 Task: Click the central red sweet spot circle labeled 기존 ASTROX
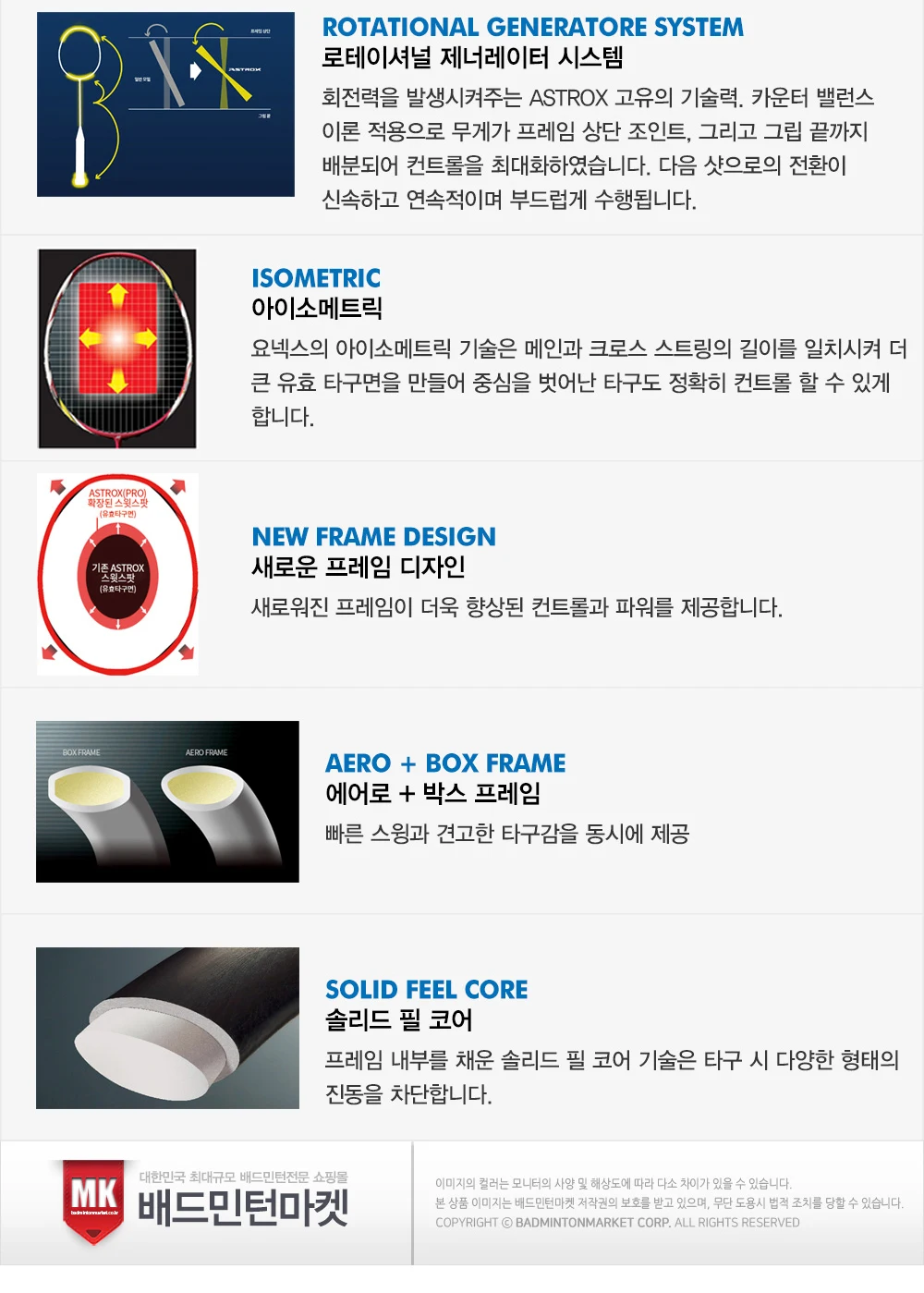coord(117,578)
